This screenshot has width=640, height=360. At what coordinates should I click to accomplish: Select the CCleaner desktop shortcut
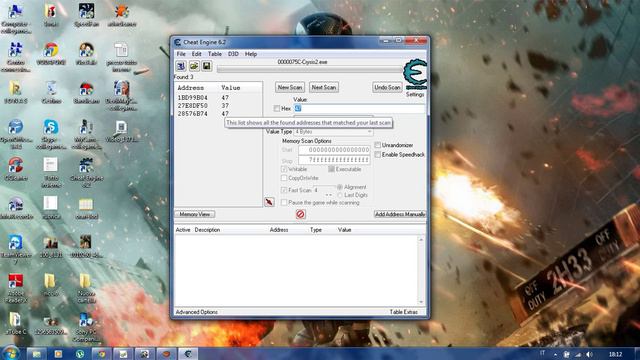tap(16, 169)
